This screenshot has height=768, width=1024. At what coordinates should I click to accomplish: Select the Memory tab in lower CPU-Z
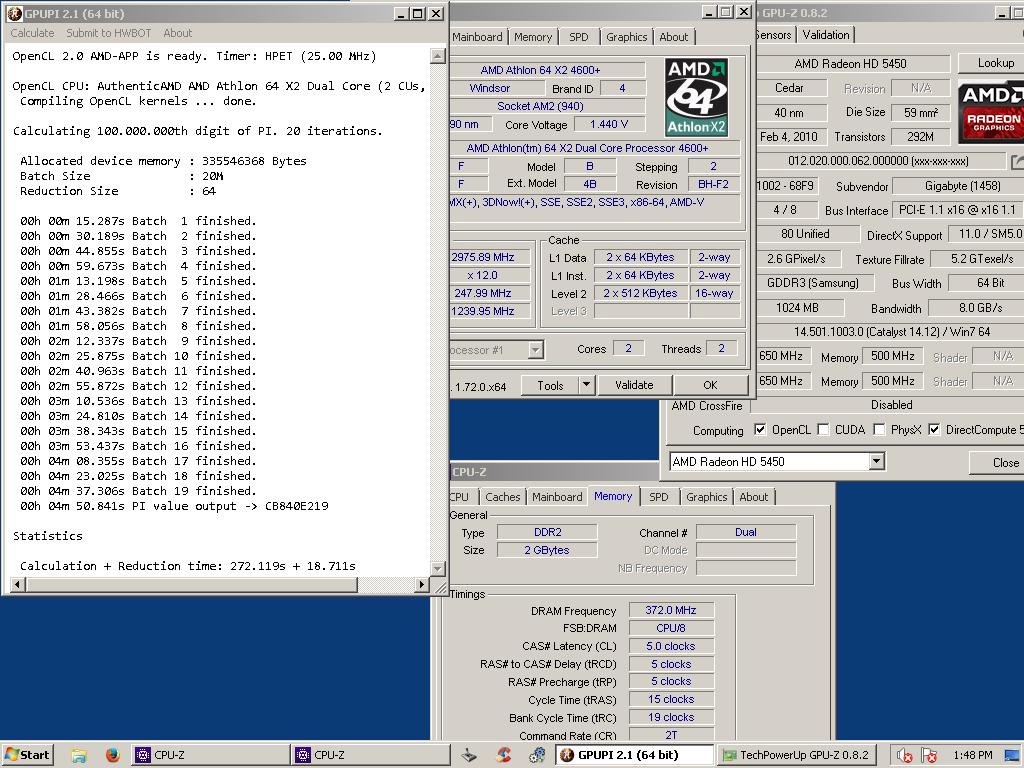click(x=613, y=496)
